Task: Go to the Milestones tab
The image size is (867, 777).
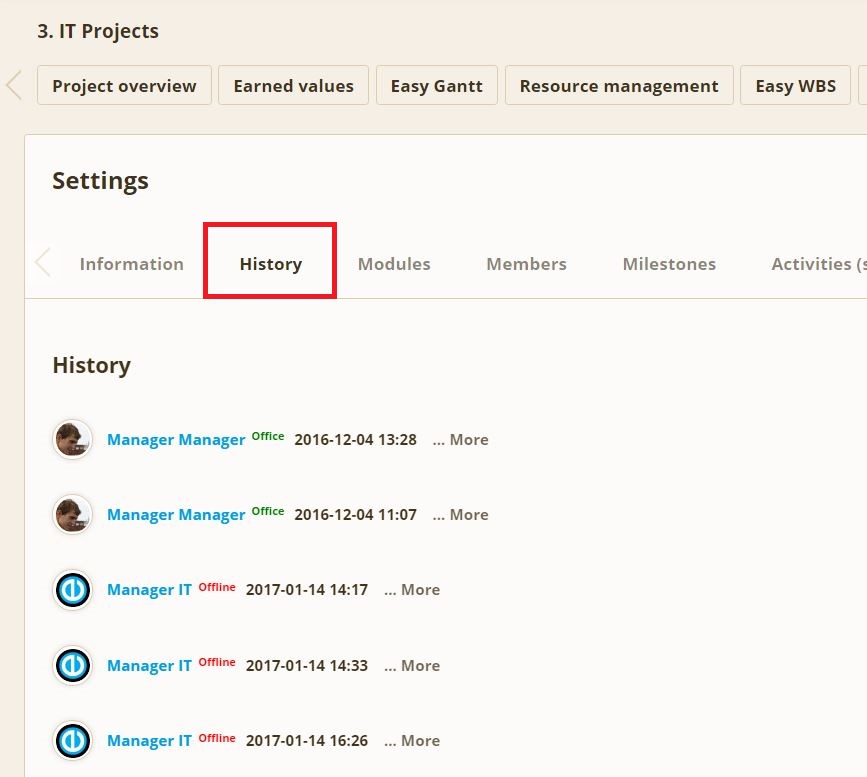Action: point(669,264)
